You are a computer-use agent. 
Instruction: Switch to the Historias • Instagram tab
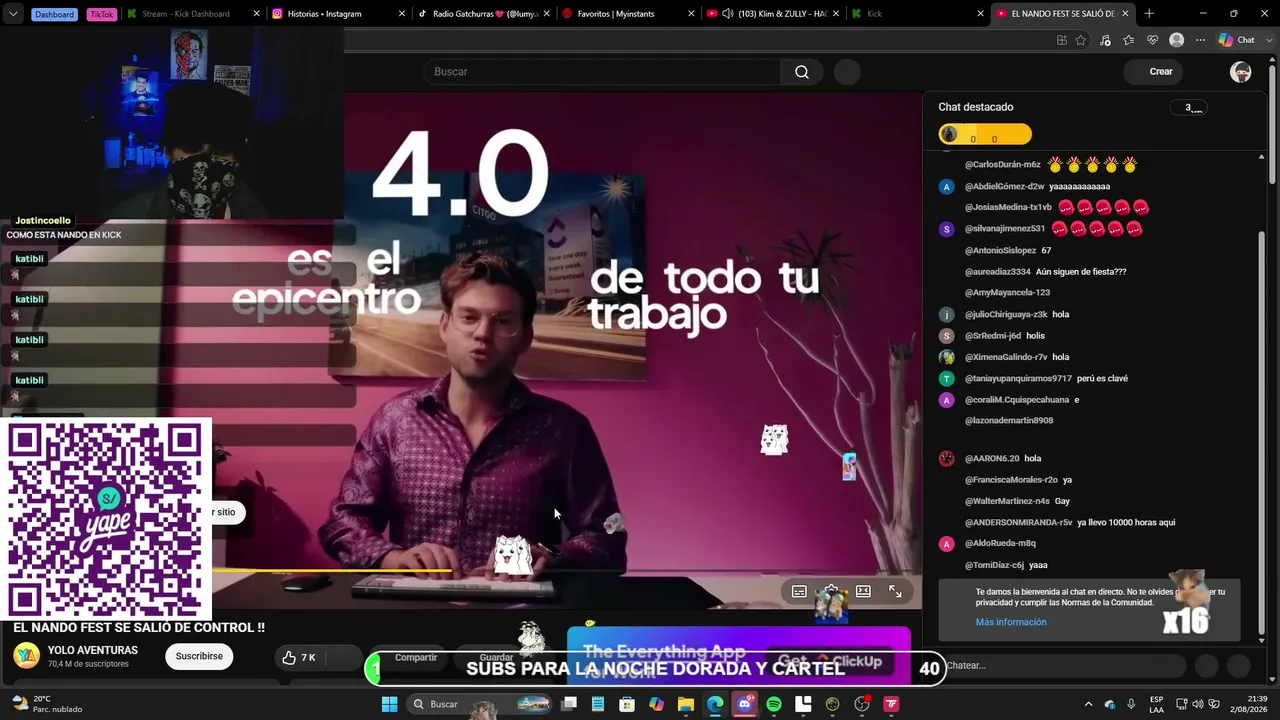pos(339,14)
